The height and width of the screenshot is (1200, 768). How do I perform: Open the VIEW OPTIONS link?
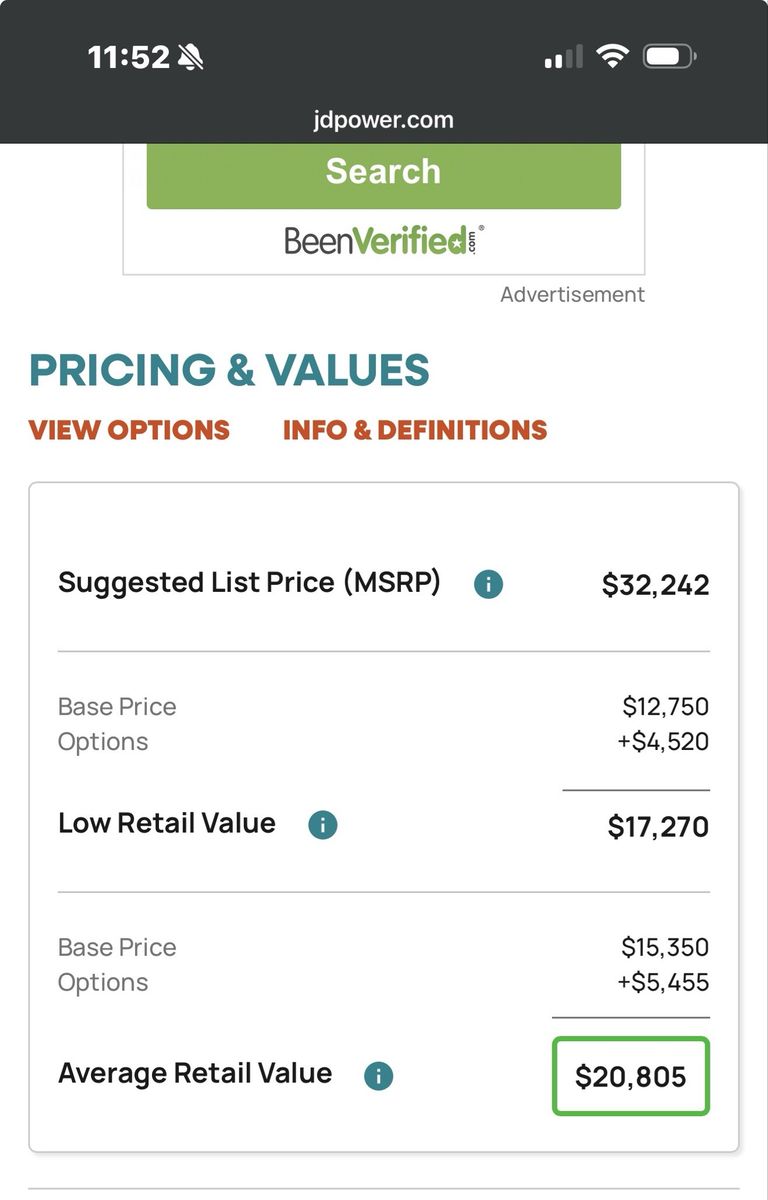point(129,430)
